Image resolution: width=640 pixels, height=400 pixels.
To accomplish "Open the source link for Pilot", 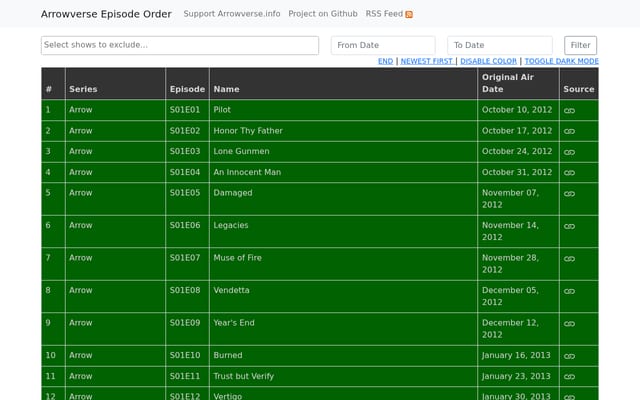I will point(569,111).
